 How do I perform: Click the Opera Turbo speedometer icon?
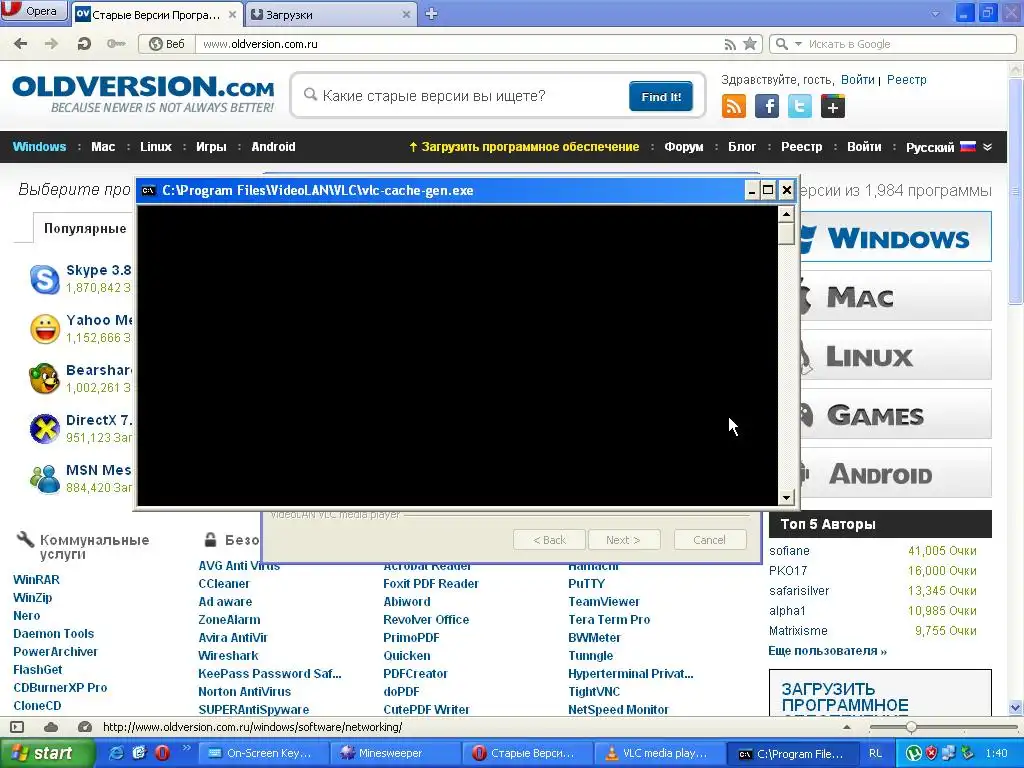click(84, 727)
